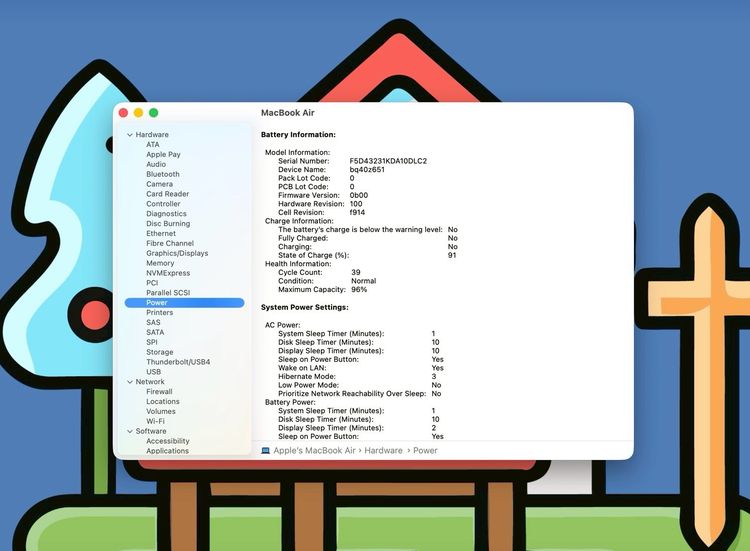Select Bluetooth in the Hardware list
750x551 pixels.
(x=163, y=174)
